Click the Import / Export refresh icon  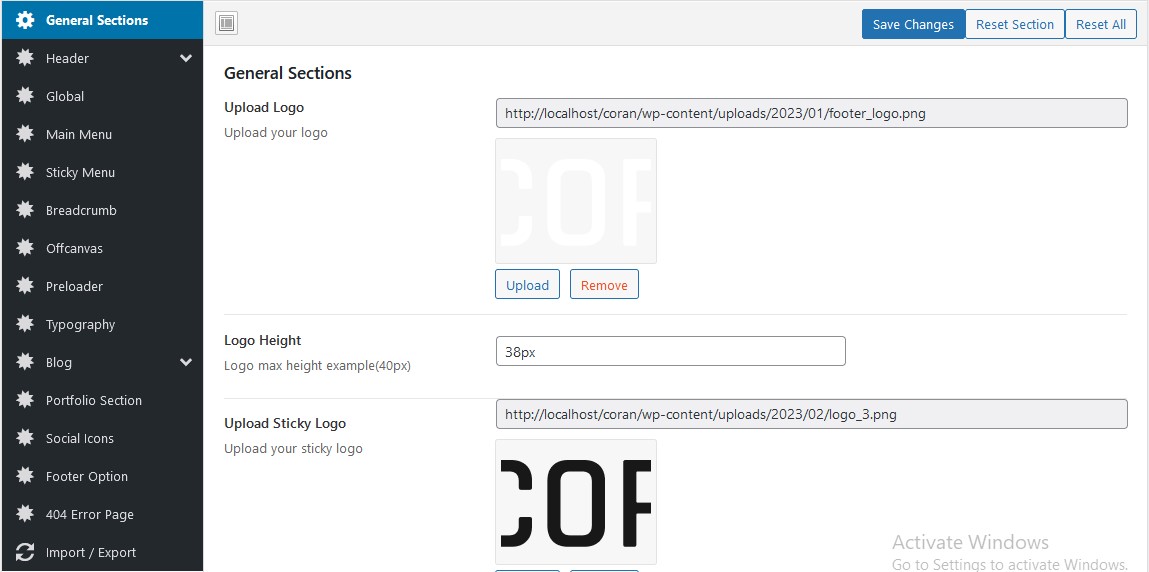click(x=25, y=552)
